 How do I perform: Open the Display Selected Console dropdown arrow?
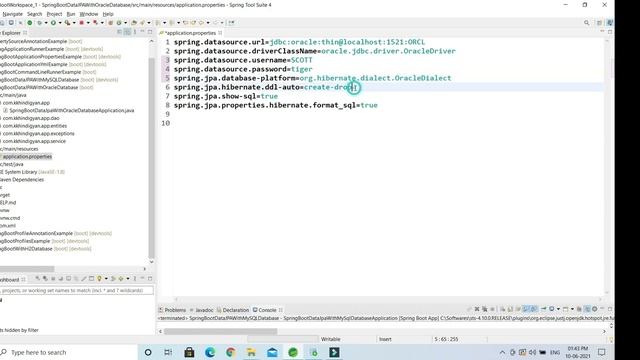(558, 309)
